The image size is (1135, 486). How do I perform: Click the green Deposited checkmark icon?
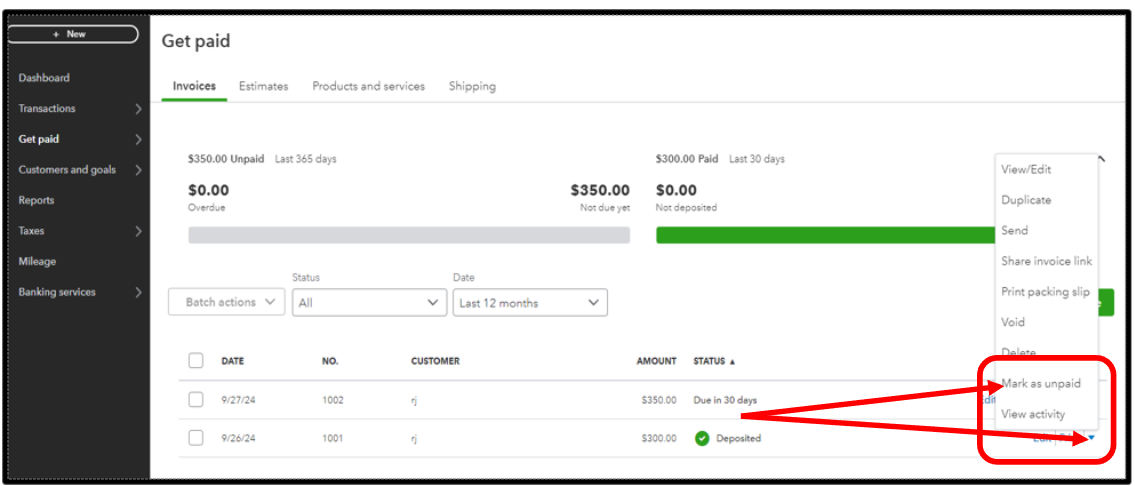702,438
